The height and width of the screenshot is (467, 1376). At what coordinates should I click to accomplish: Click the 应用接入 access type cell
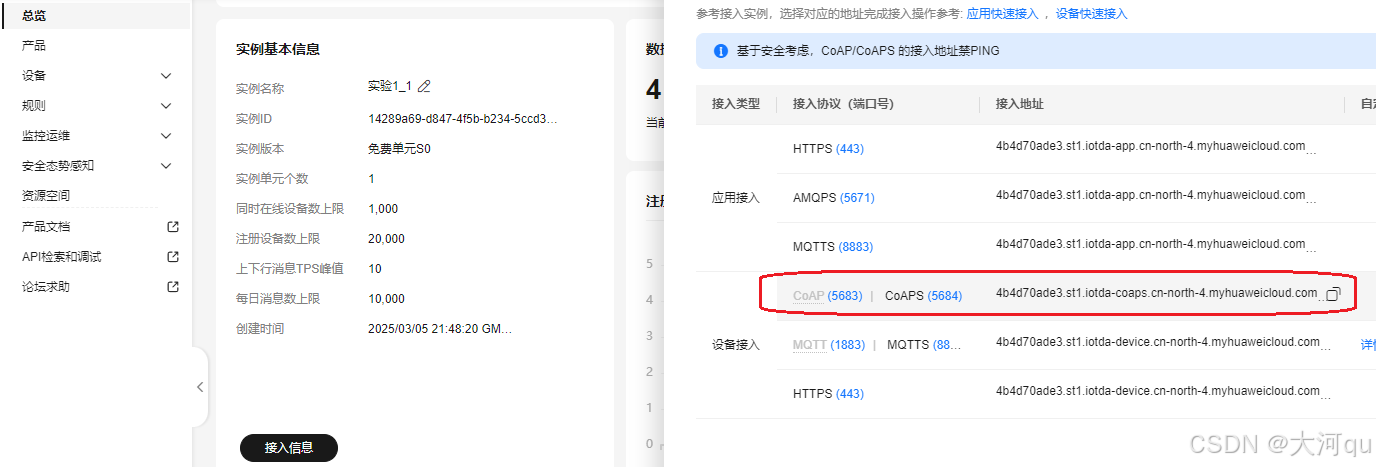pyautogui.click(x=736, y=198)
